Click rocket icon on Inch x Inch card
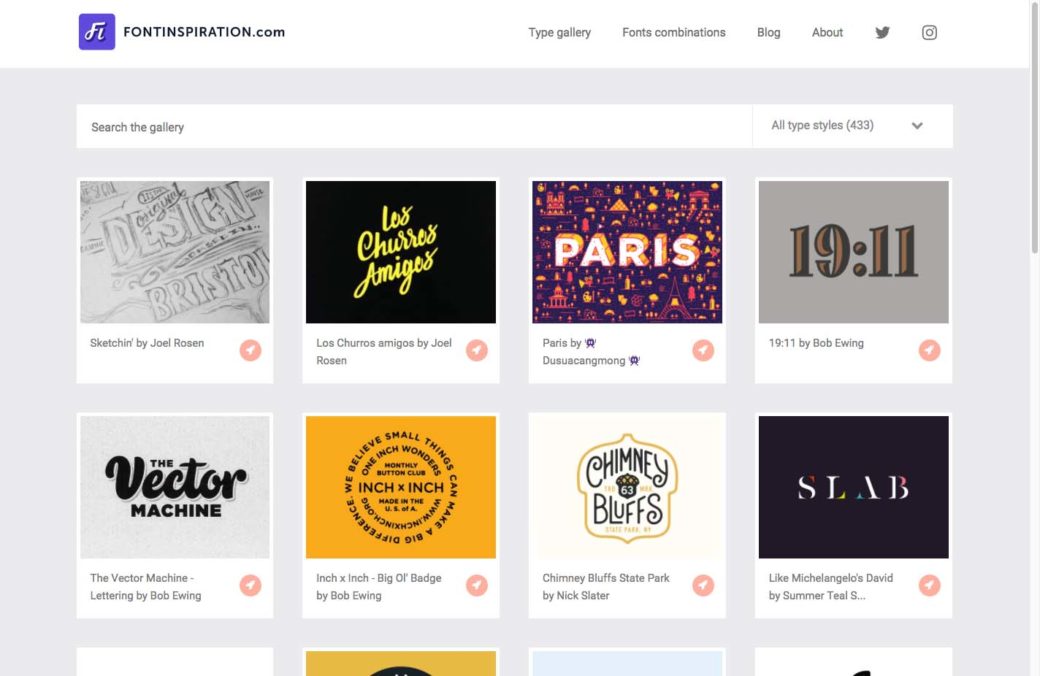This screenshot has width=1040, height=676. pyautogui.click(x=477, y=585)
